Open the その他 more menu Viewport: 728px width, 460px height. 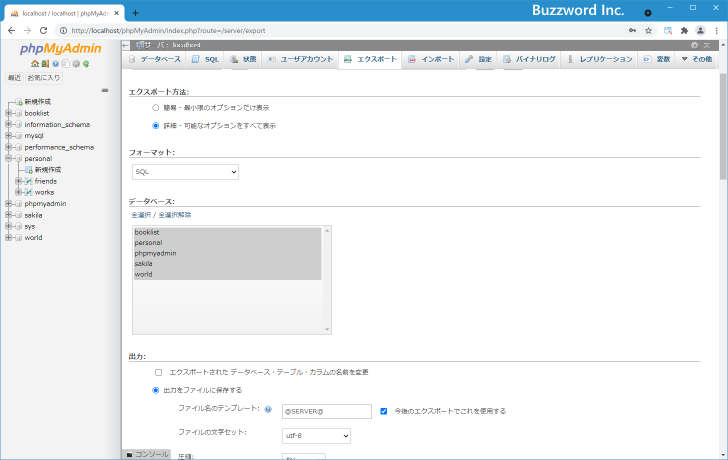696,59
